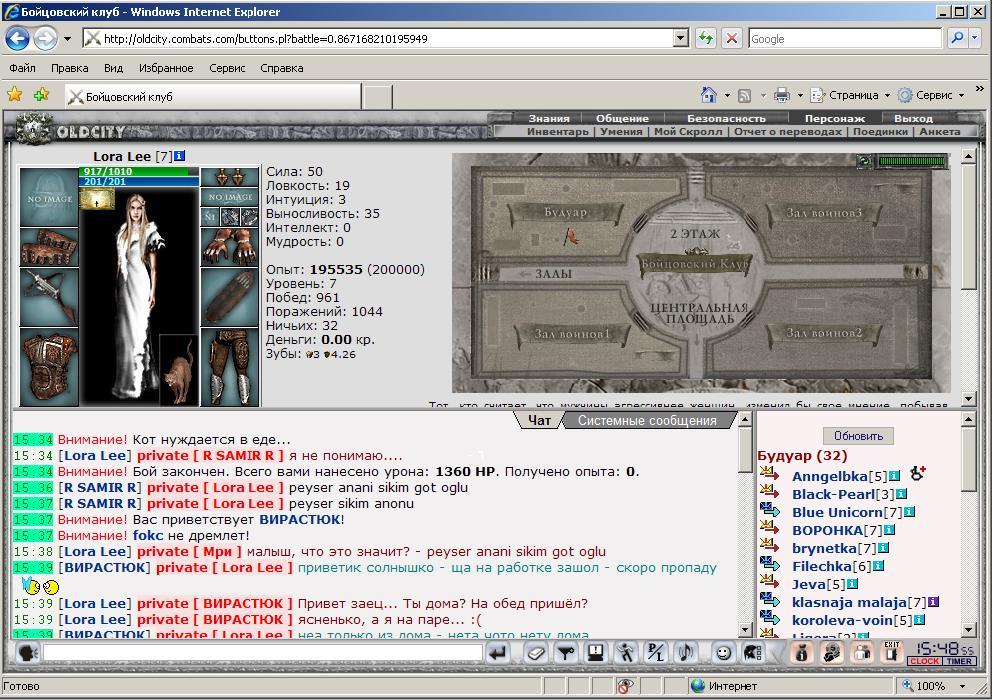
Task: Open the Print dropdown arrow
Action: pos(800,96)
